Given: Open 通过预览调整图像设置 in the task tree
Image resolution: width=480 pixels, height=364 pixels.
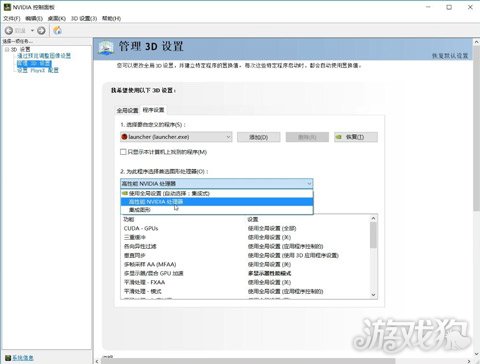Looking at the screenshot, I should tap(44, 56).
